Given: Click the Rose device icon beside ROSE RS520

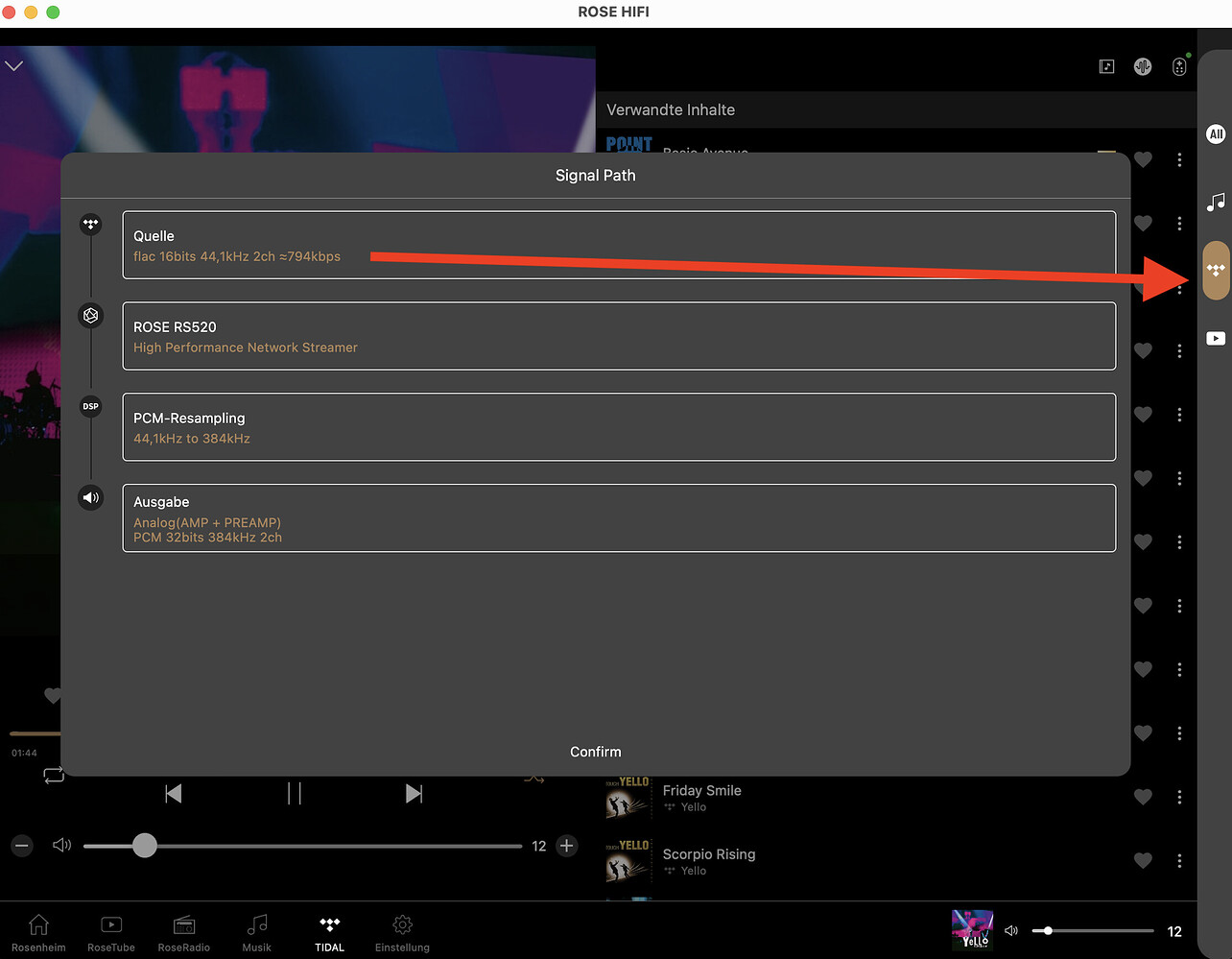Looking at the screenshot, I should pyautogui.click(x=91, y=315).
